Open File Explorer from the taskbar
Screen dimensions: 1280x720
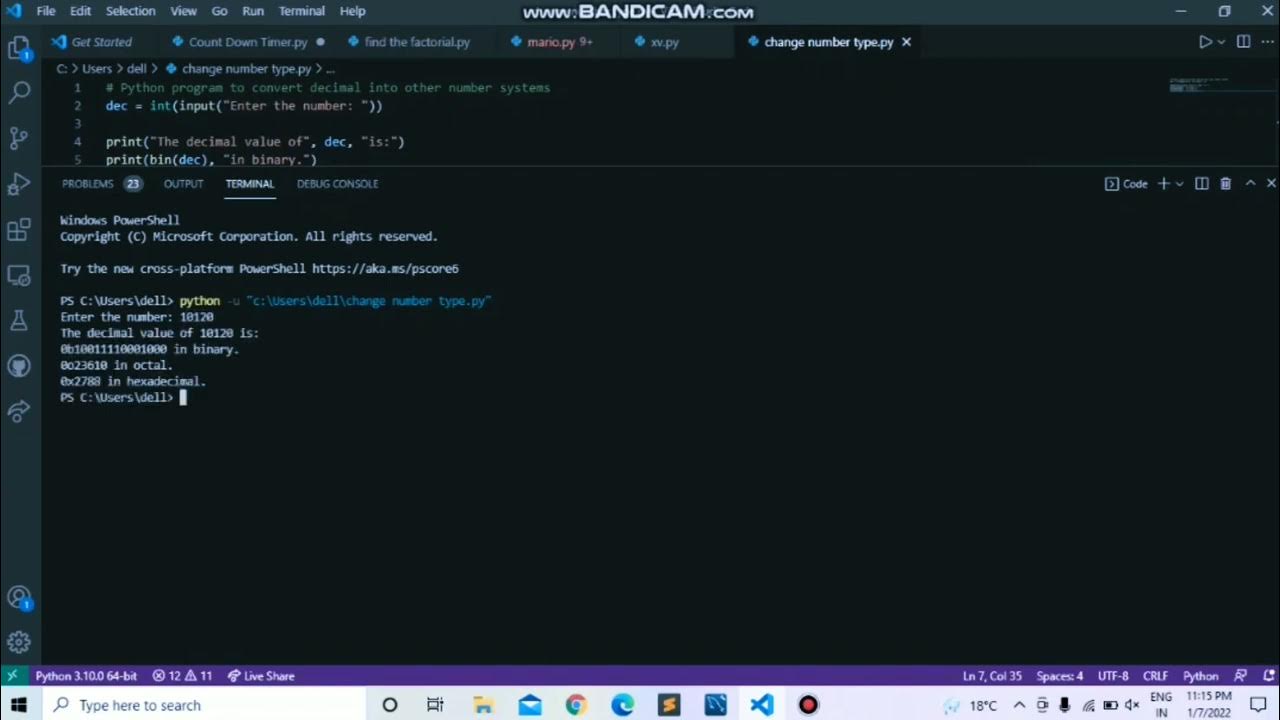point(483,705)
